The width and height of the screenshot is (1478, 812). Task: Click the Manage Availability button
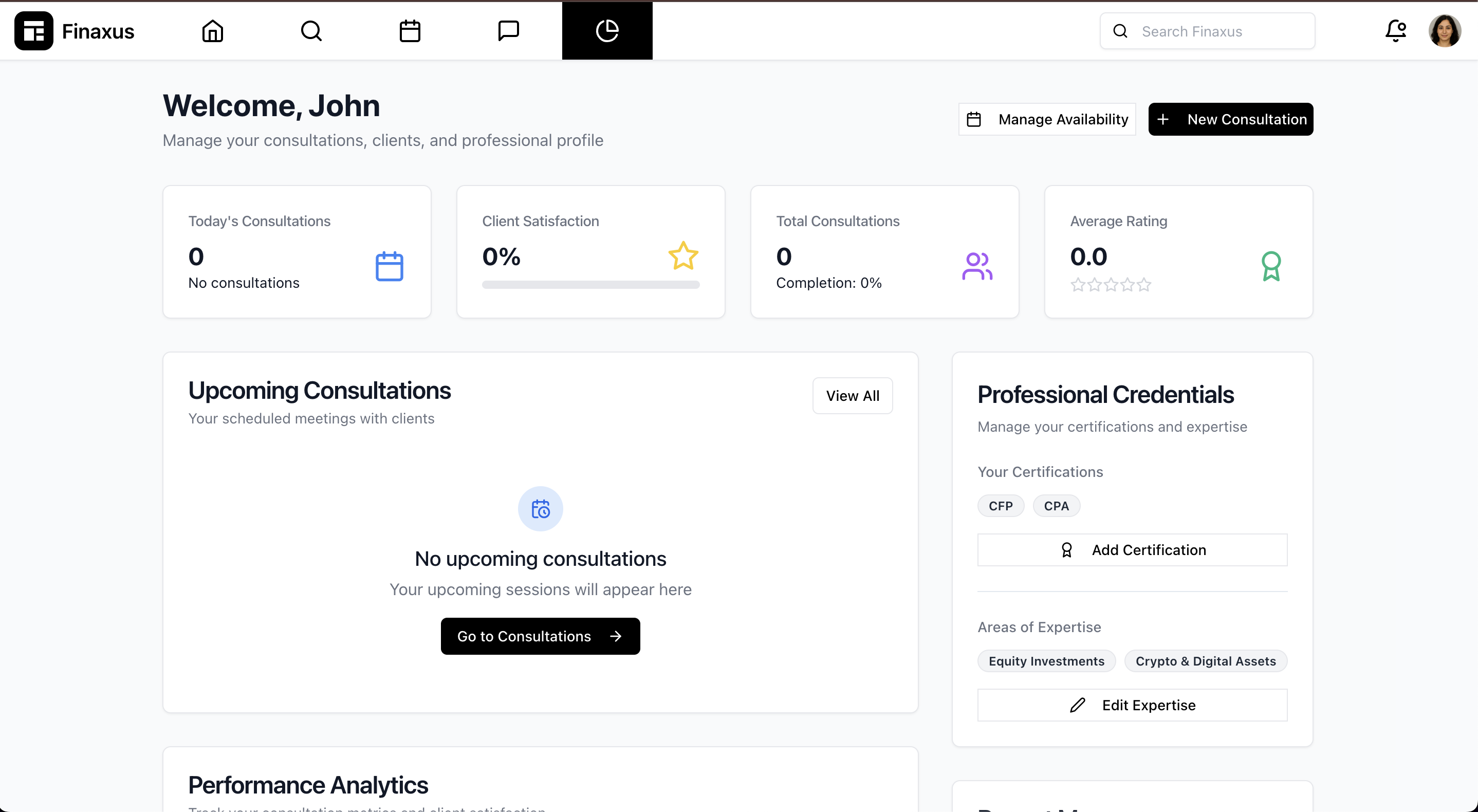click(x=1047, y=119)
